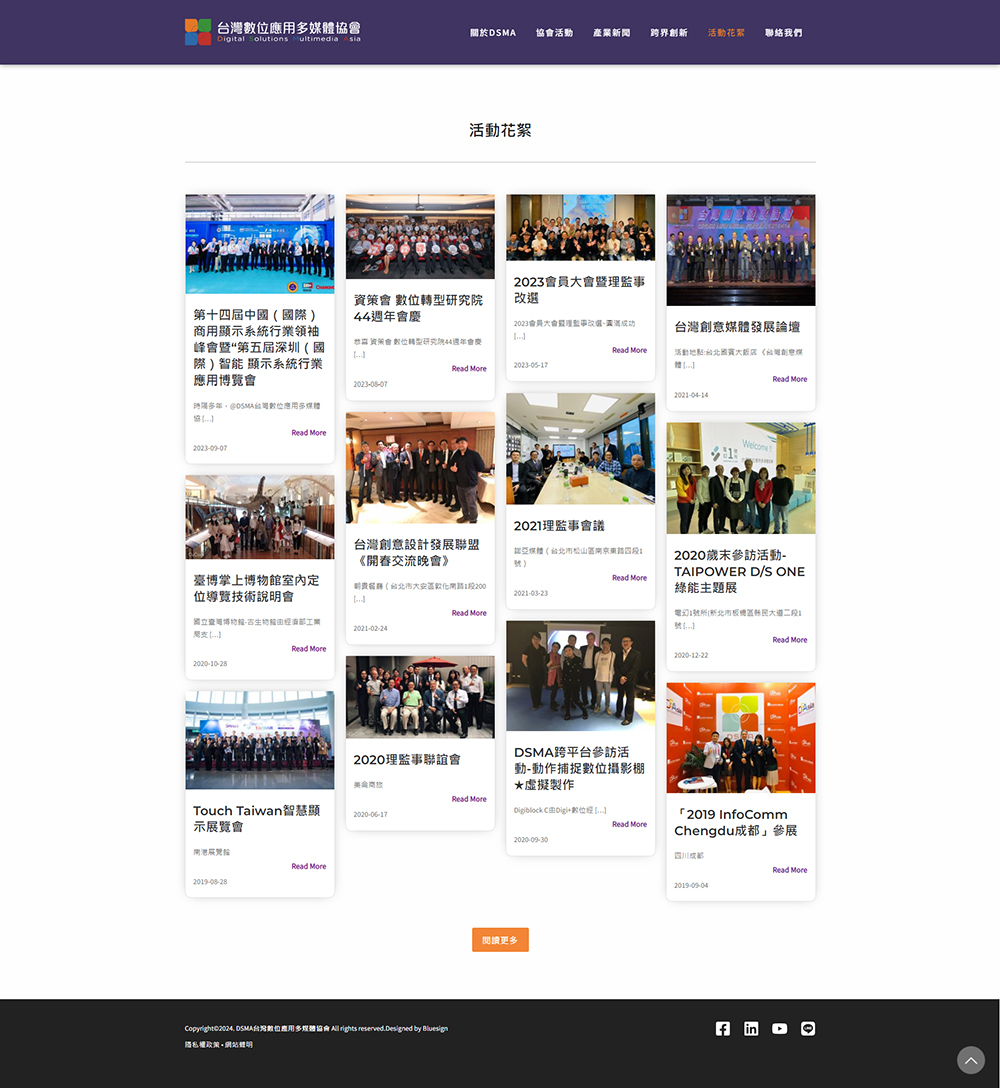
Task: Open the Facebook icon in the footer
Action: pyautogui.click(x=723, y=1029)
